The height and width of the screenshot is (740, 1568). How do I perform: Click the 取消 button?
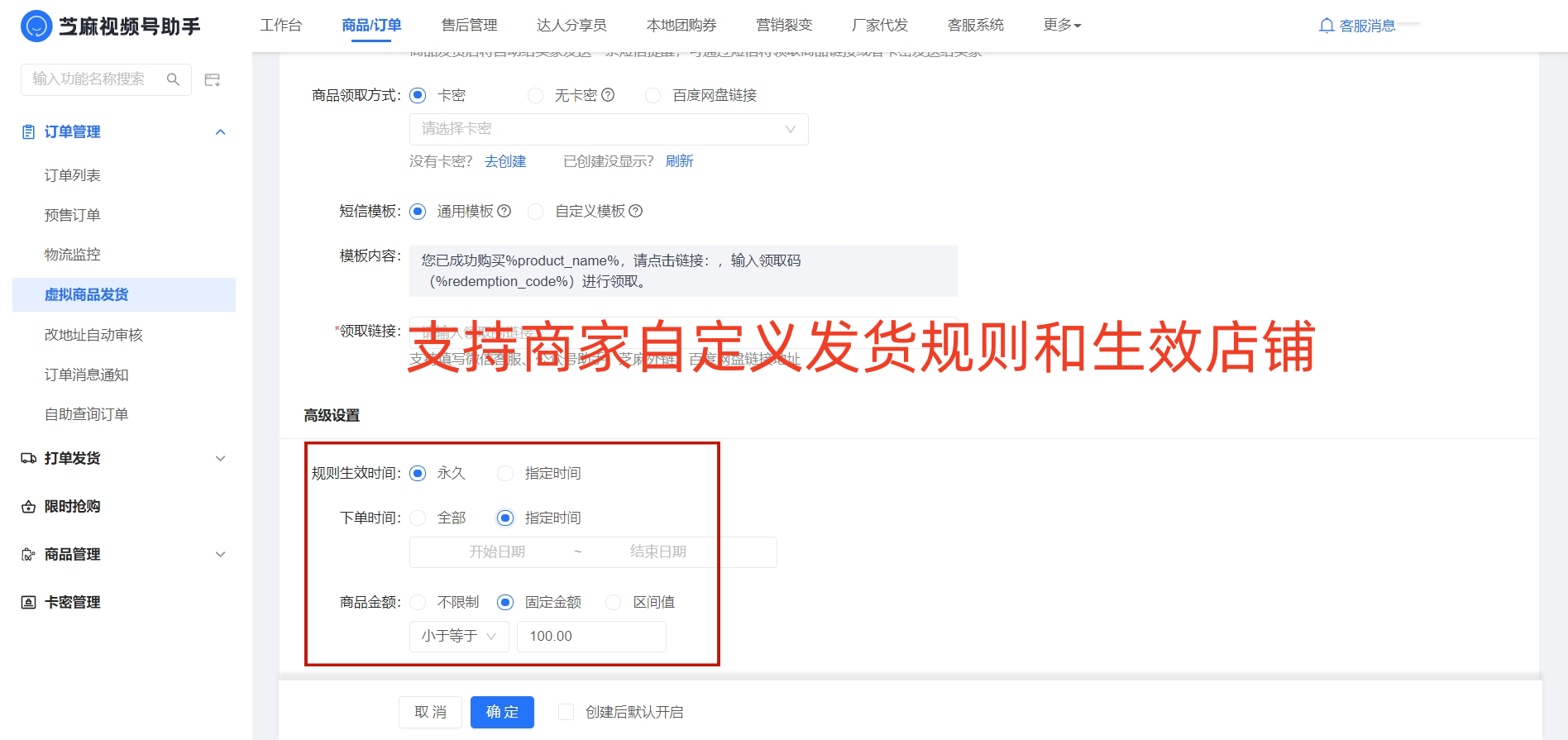(430, 712)
